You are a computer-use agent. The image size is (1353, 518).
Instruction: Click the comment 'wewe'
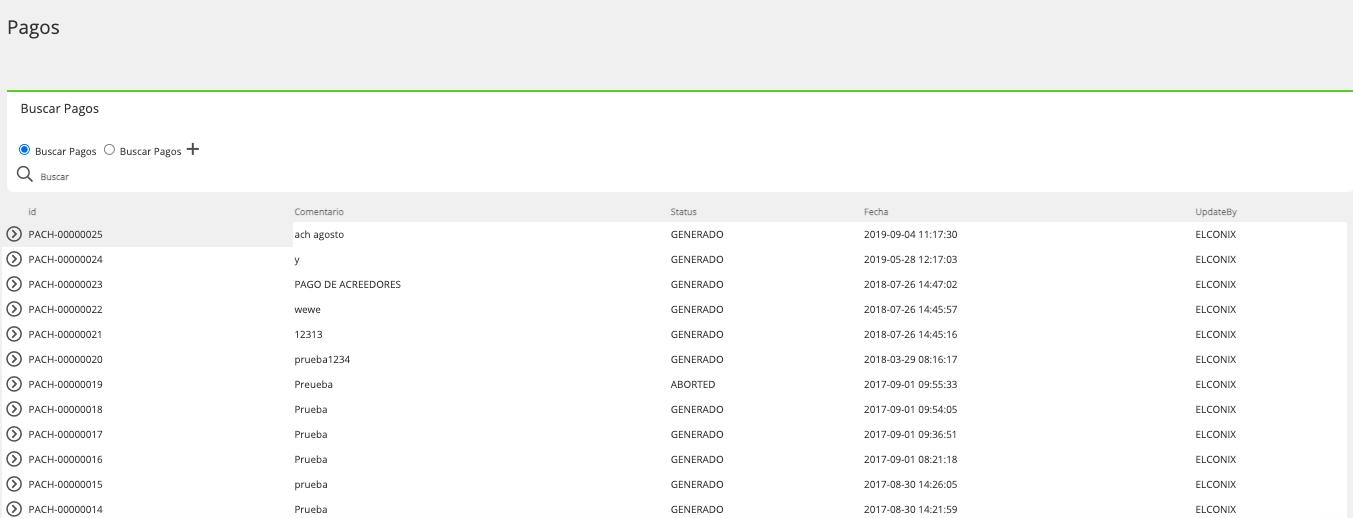tap(308, 309)
